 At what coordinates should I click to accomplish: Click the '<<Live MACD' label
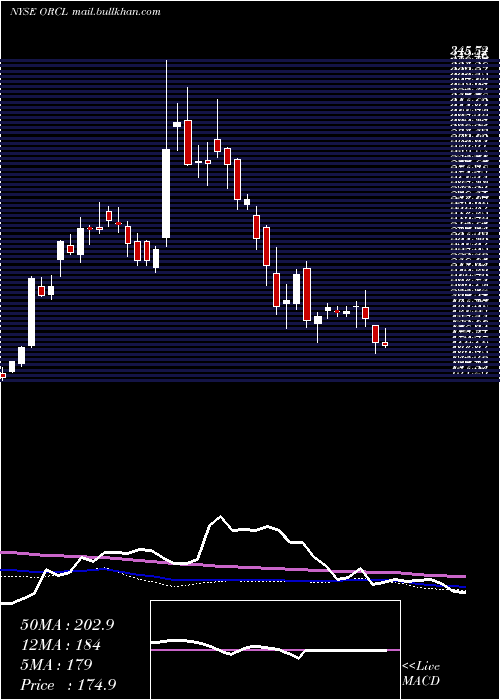click(421, 674)
